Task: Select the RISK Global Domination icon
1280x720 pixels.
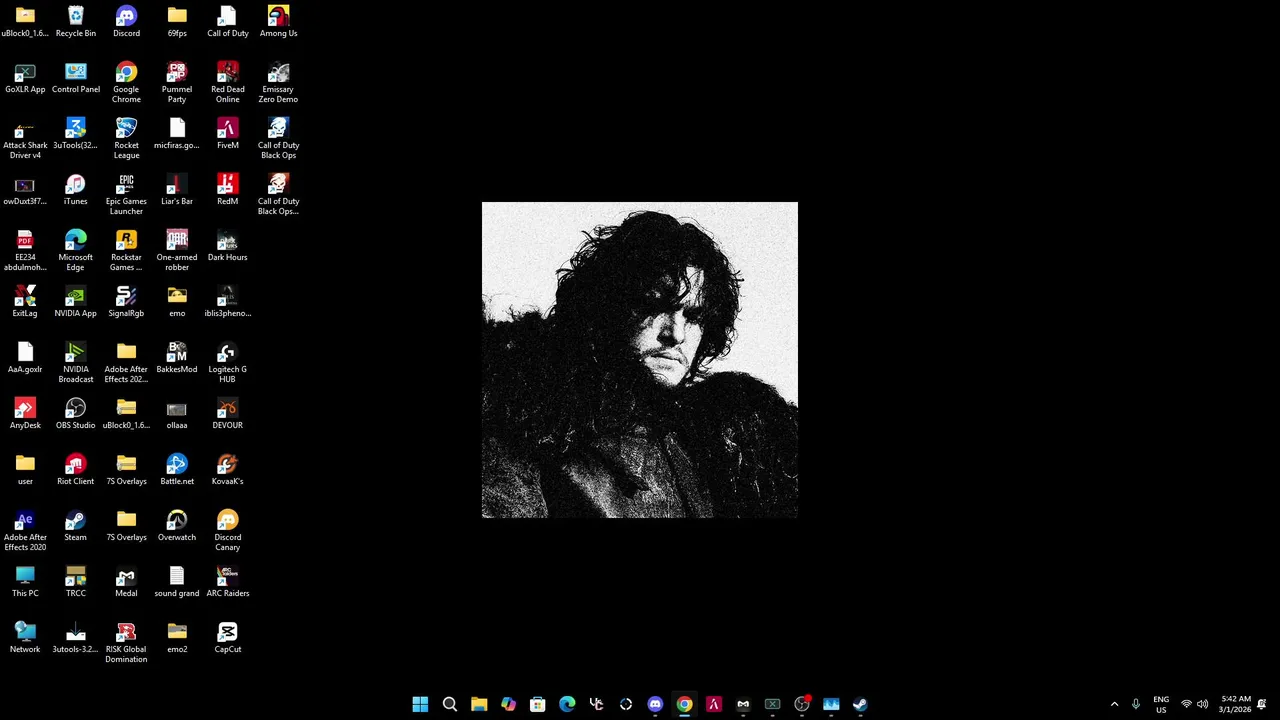Action: [126, 643]
